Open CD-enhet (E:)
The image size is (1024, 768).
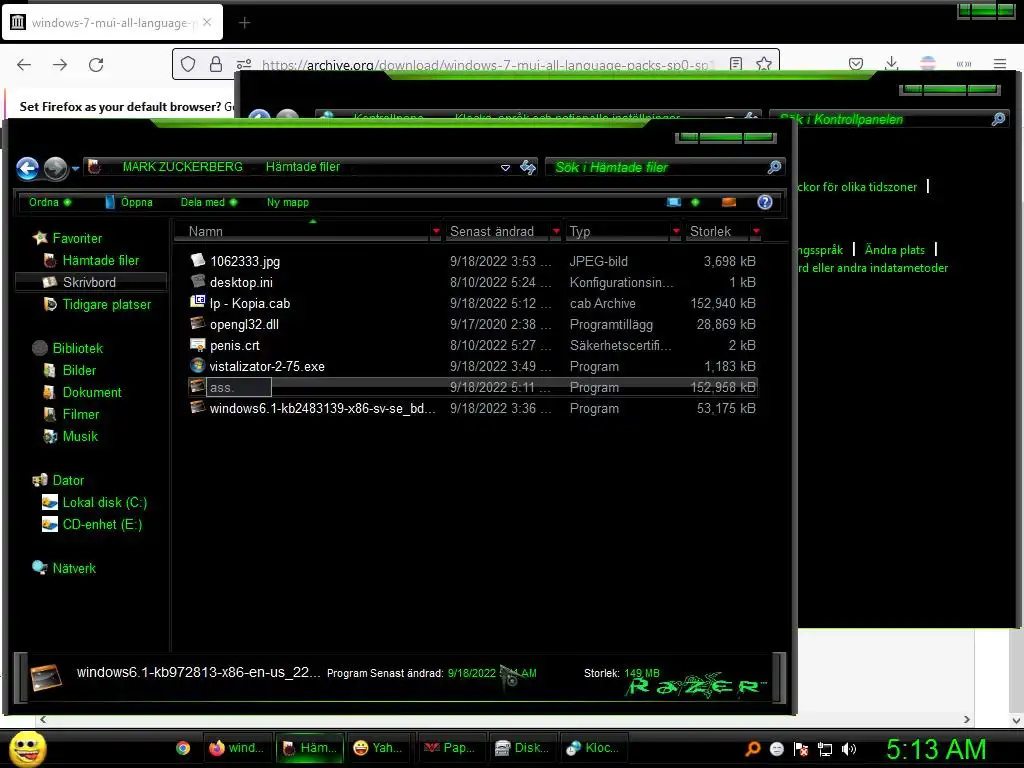click(x=92, y=524)
